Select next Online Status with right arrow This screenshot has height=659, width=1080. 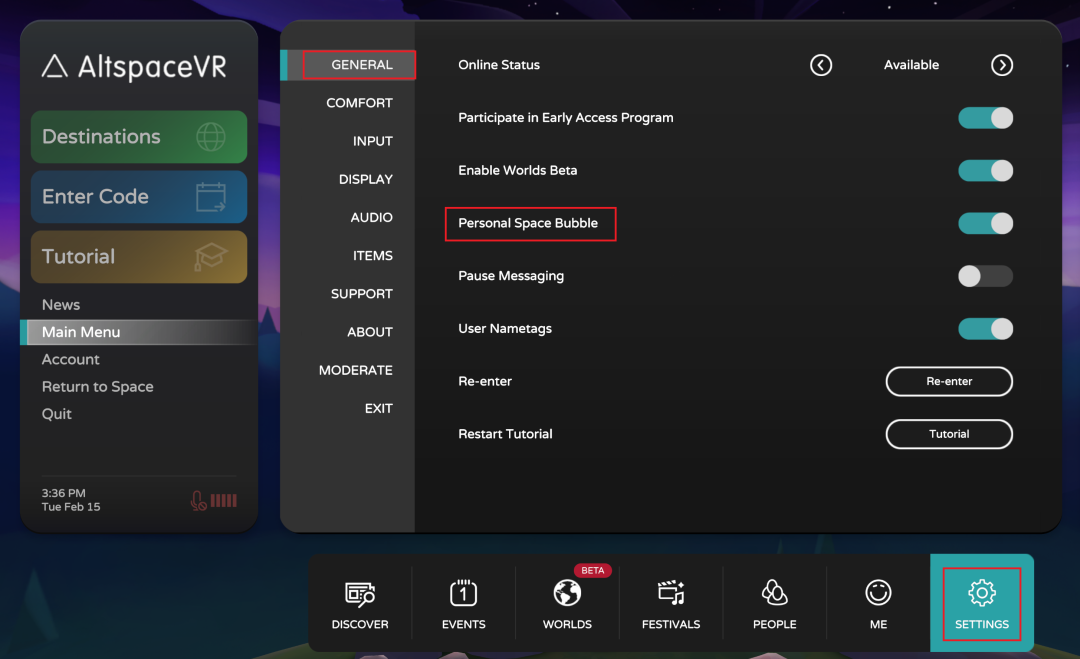[x=1001, y=65]
